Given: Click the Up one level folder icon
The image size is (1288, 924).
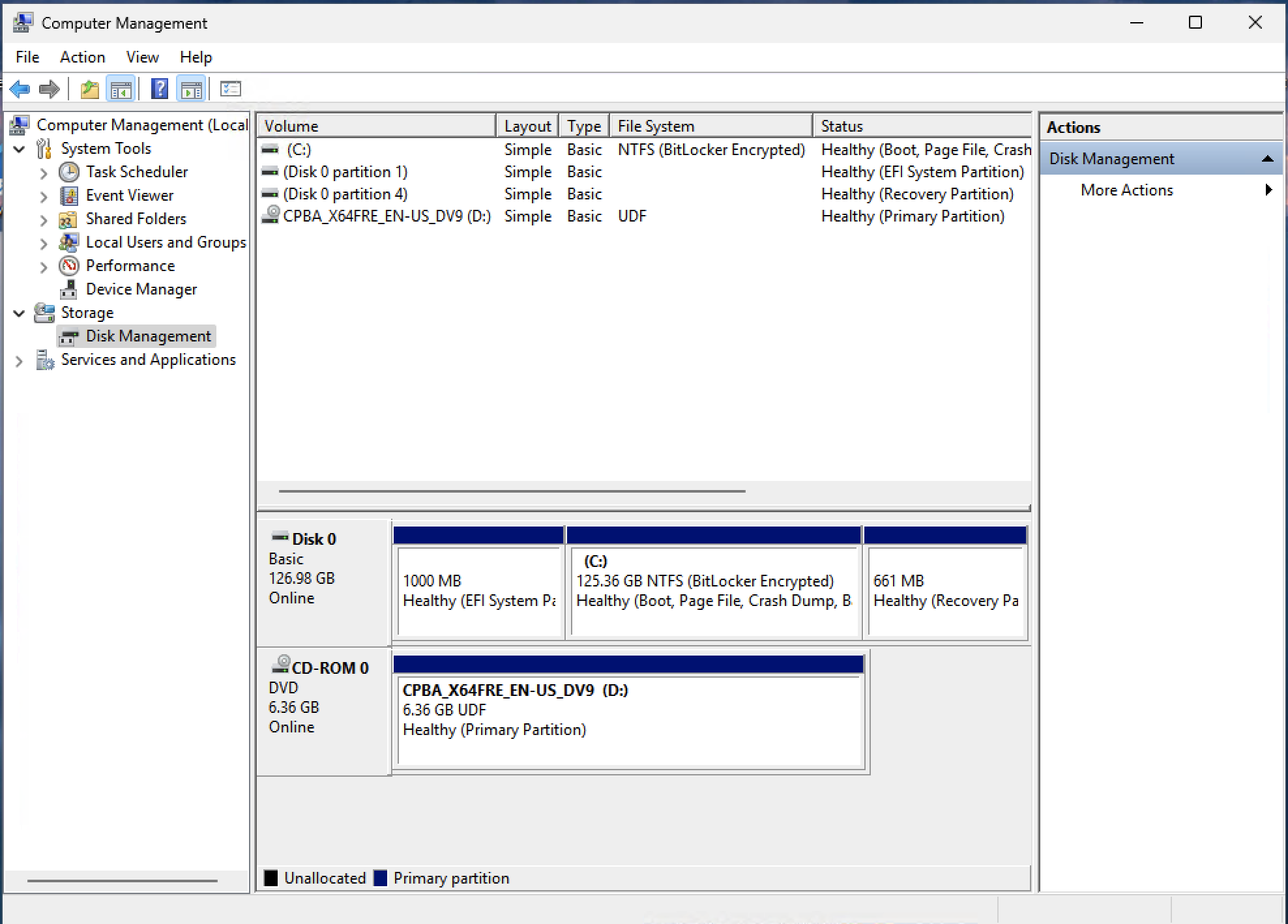Looking at the screenshot, I should pyautogui.click(x=90, y=89).
